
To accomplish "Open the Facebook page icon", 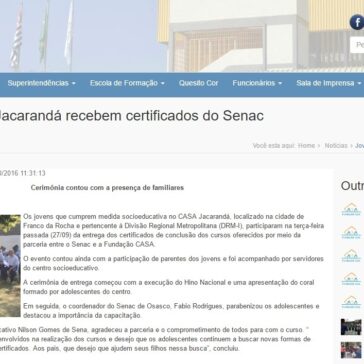I will pos(357,22).
